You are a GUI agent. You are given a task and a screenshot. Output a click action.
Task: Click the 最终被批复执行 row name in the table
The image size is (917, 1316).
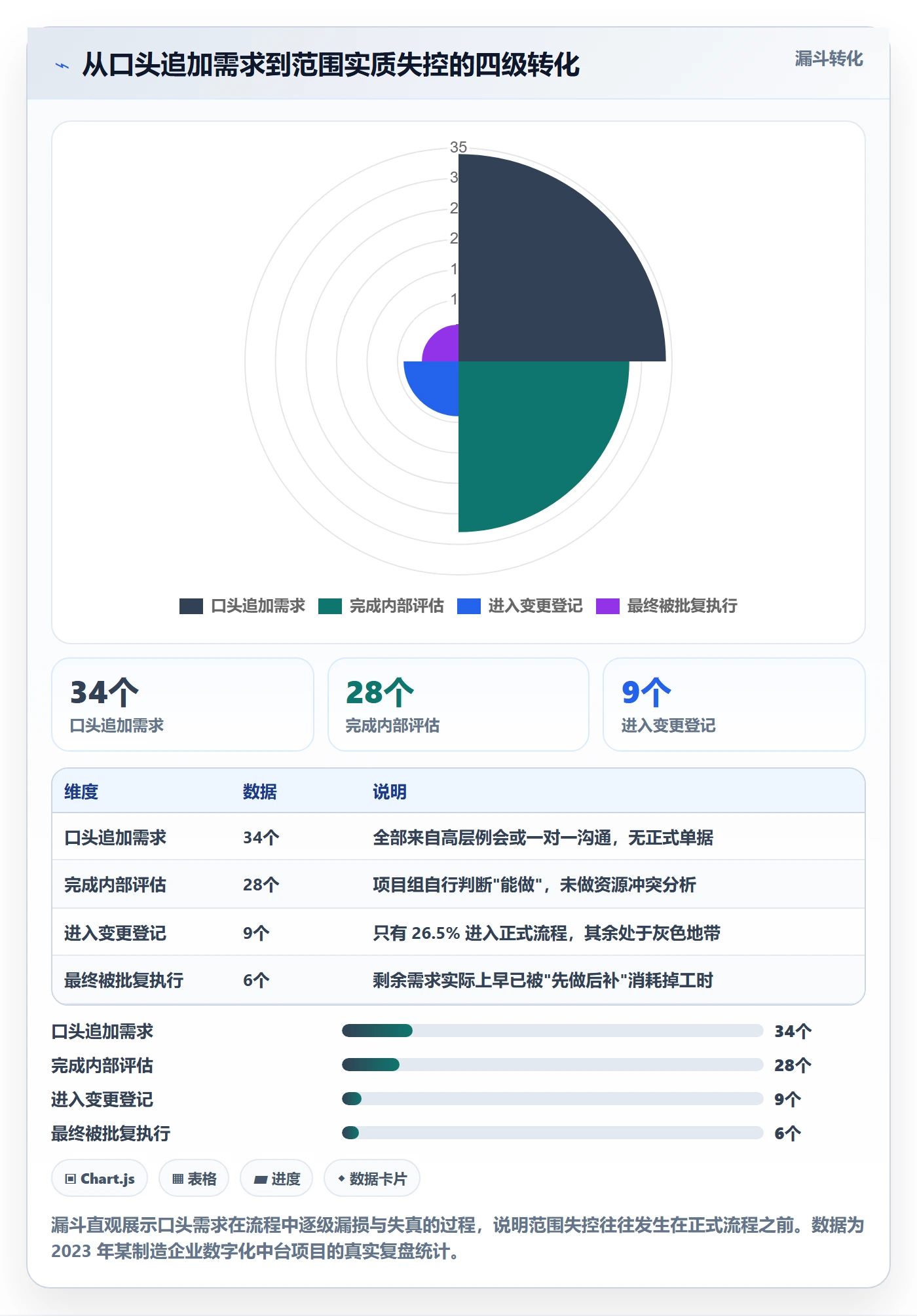click(x=124, y=980)
